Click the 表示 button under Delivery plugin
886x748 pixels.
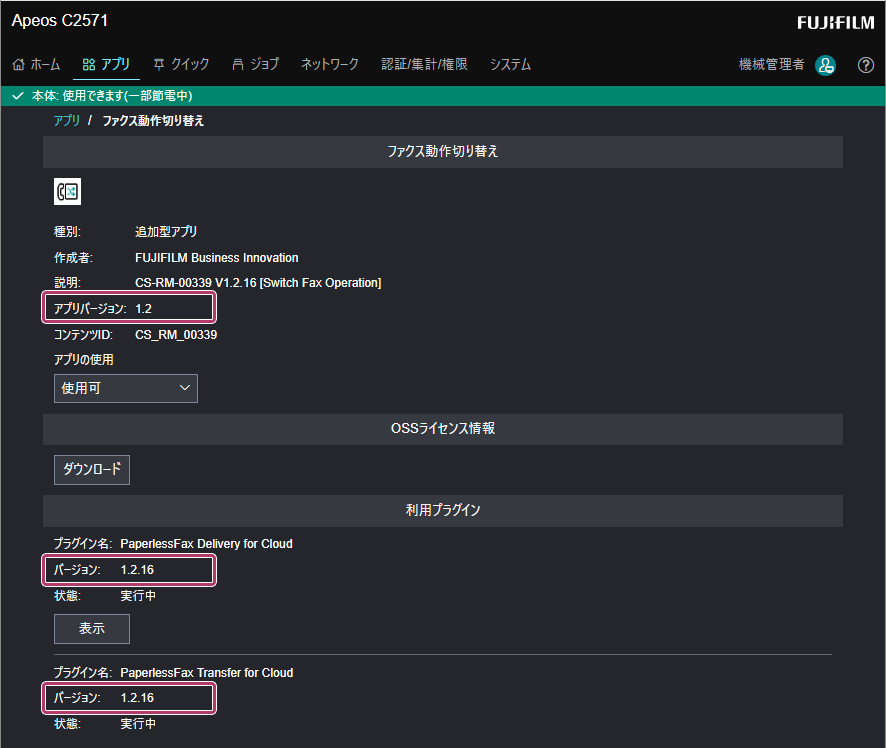91,629
